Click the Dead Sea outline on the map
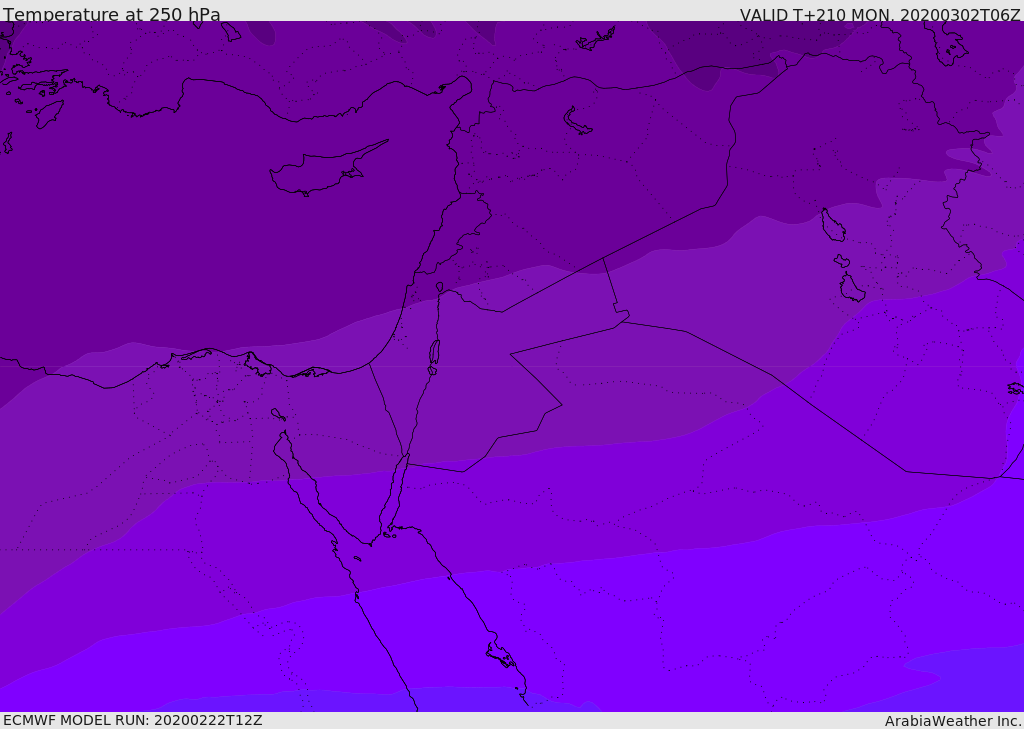Screen dimensions: 1024x729 [434, 353]
